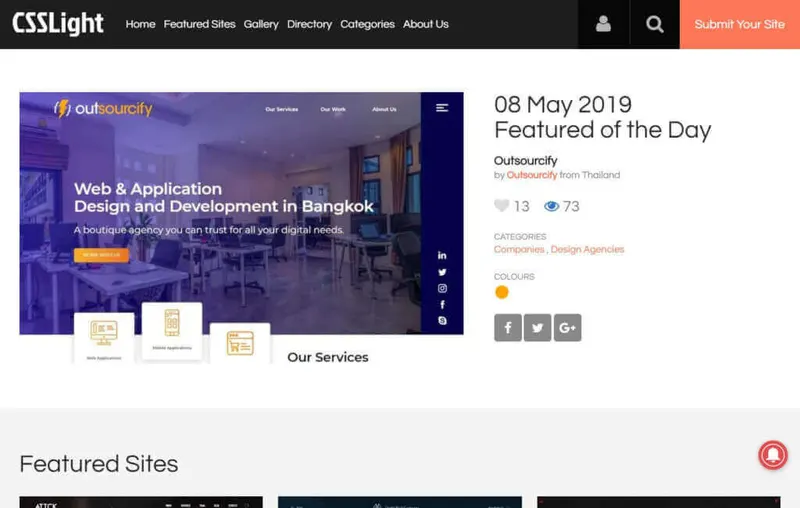
Task: Open the Categories menu item
Action: (x=367, y=24)
